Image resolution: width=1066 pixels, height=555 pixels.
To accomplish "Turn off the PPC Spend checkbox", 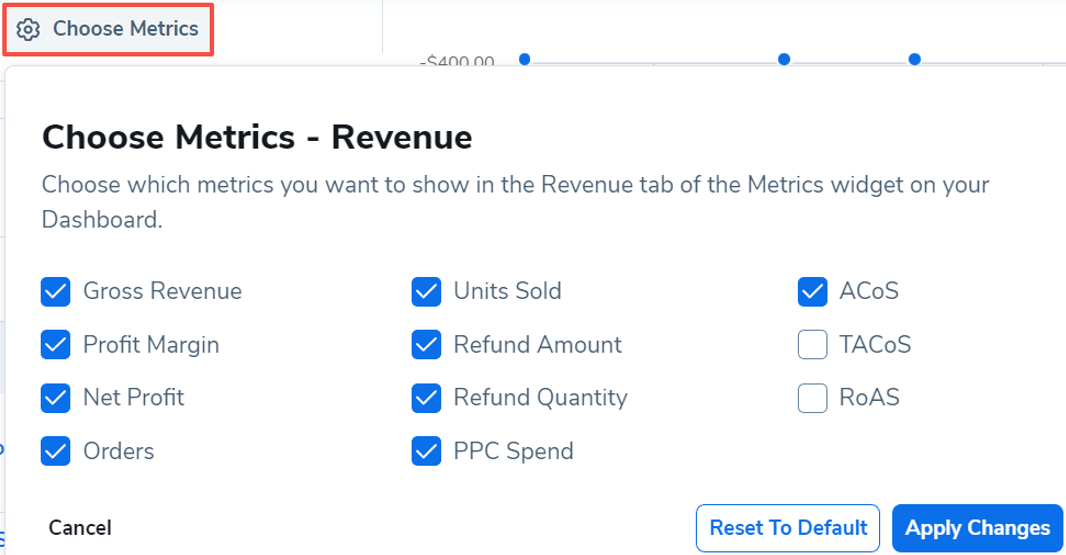I will [427, 451].
